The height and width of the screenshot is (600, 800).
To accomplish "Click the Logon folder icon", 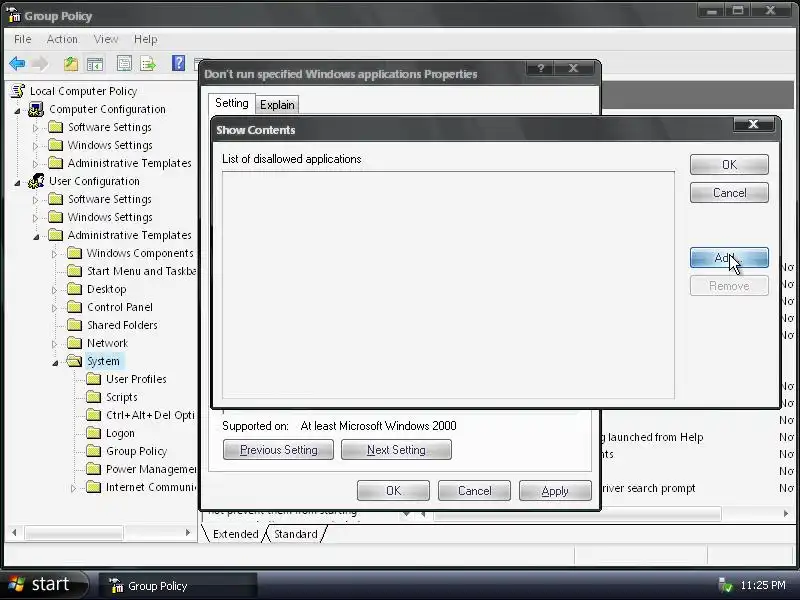I will point(93,433).
